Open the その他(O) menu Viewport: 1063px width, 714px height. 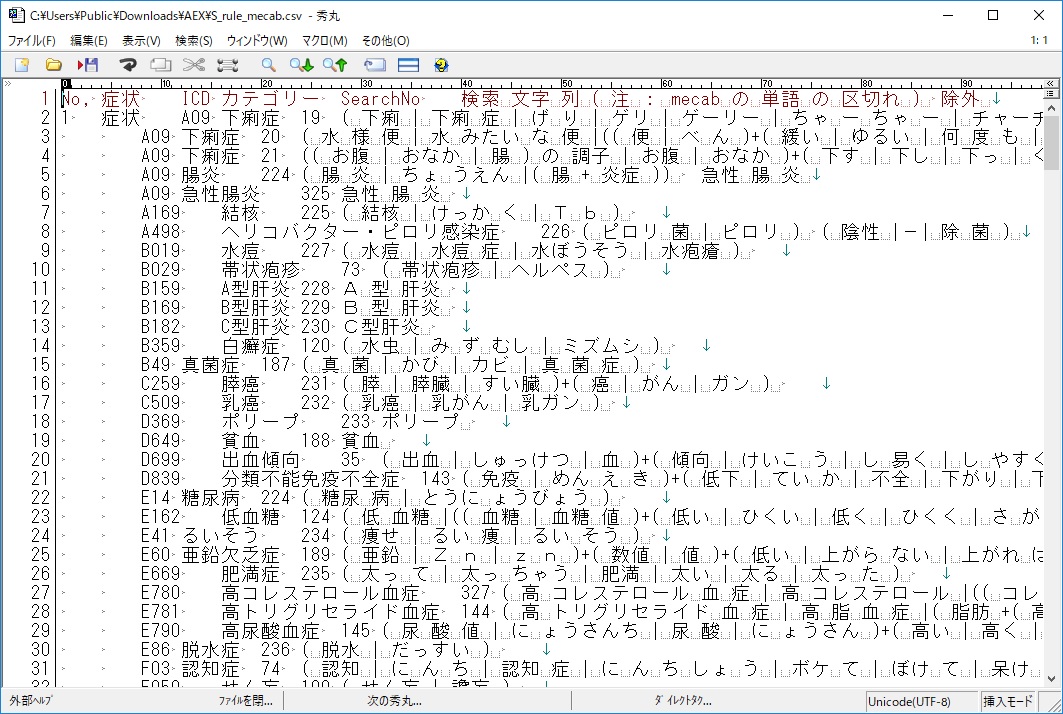[386, 41]
